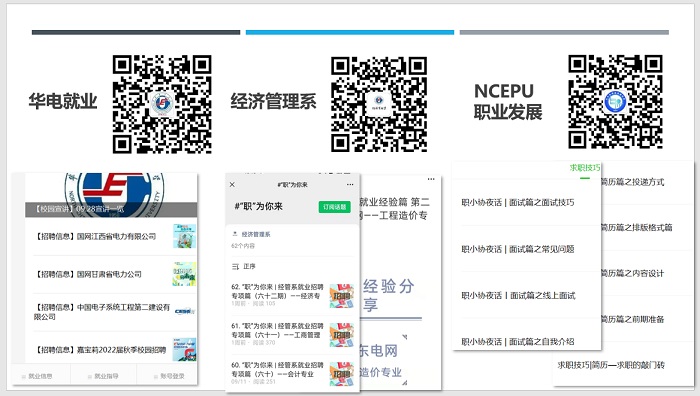This screenshot has width=700, height=396.
Task: Open 职小协夜话 | 面试篇之线上面试
Action: pyautogui.click(x=518, y=296)
